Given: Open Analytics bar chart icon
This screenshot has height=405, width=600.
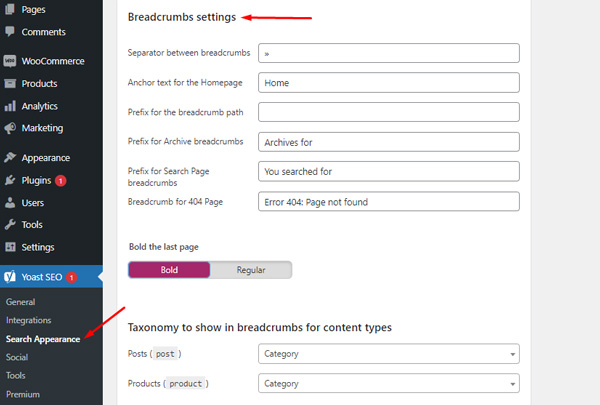Looking at the screenshot, I should [10, 106].
